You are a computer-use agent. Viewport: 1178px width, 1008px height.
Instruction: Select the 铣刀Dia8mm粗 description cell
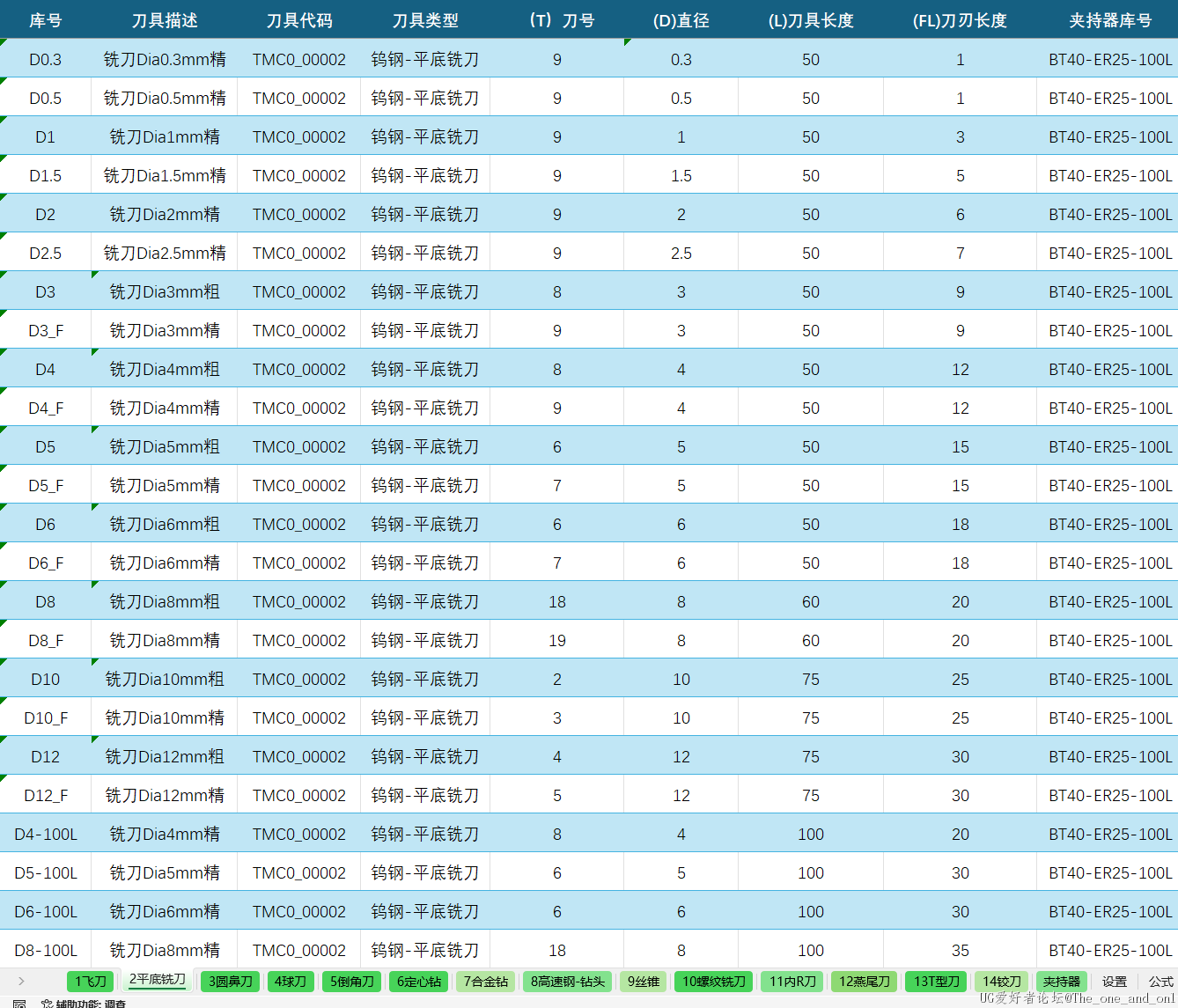(165, 601)
